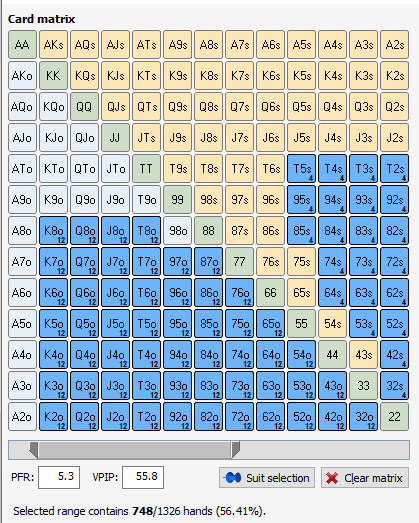Image resolution: width=419 pixels, height=523 pixels.
Task: Deselect the 32s cell
Action: 395,386
